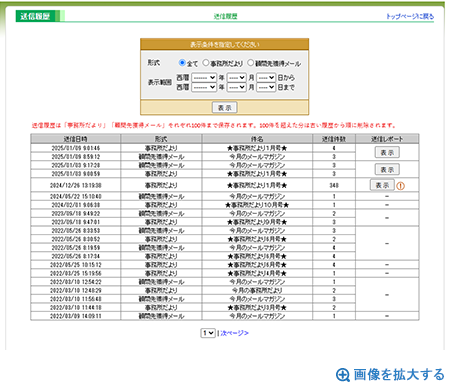Image resolution: width=450 pixels, height=386 pixels.
Task: Open the start month dropdown
Action: tap(237, 78)
